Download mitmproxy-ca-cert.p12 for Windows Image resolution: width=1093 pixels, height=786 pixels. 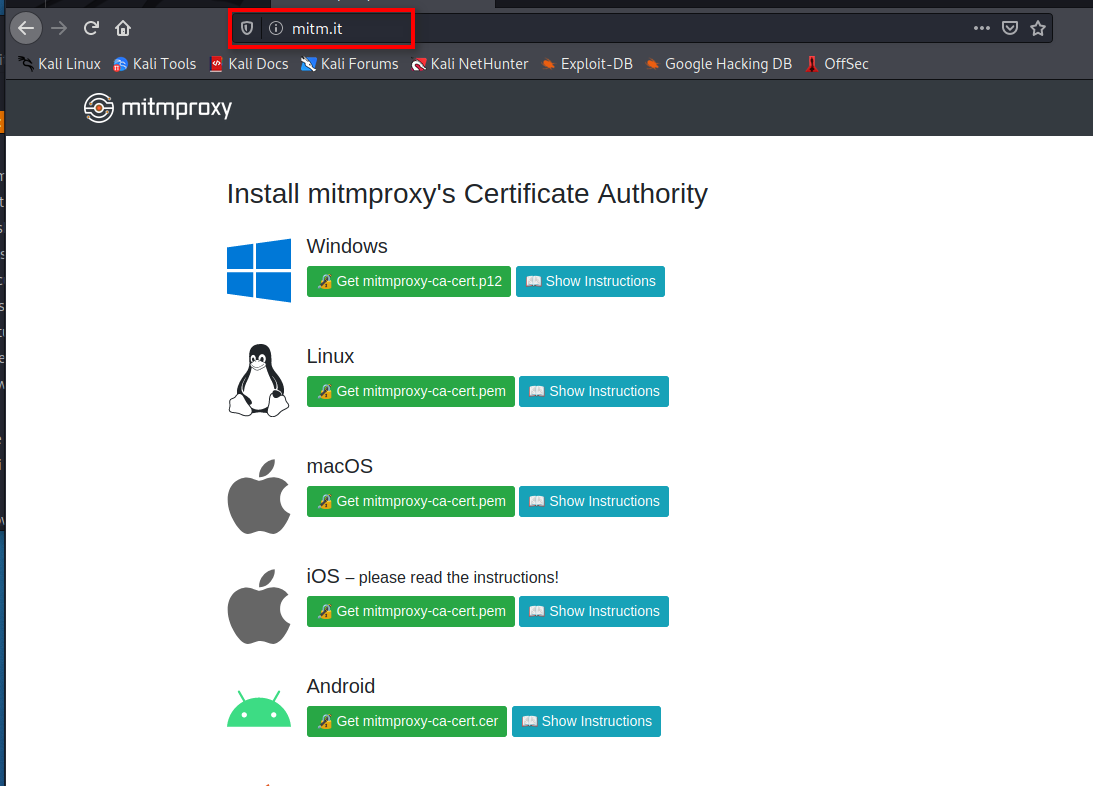[409, 281]
